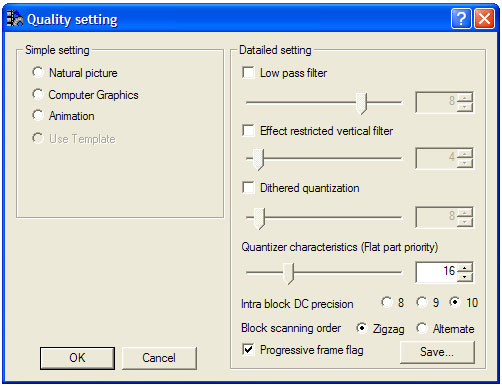This screenshot has height=387, width=502.
Task: Select the Natural picture option
Action: click(x=38, y=72)
